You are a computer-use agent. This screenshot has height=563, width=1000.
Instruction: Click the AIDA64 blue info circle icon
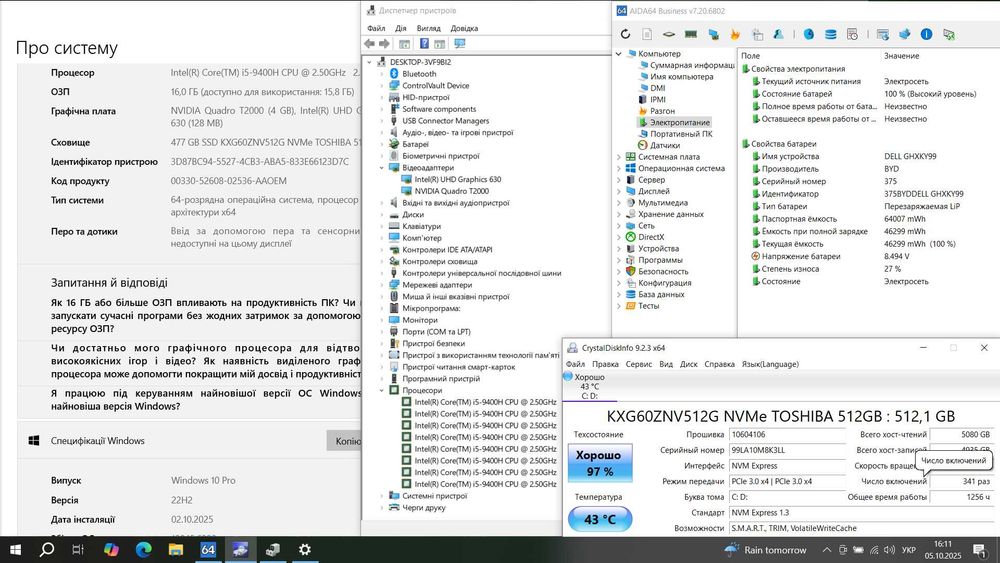coord(927,34)
